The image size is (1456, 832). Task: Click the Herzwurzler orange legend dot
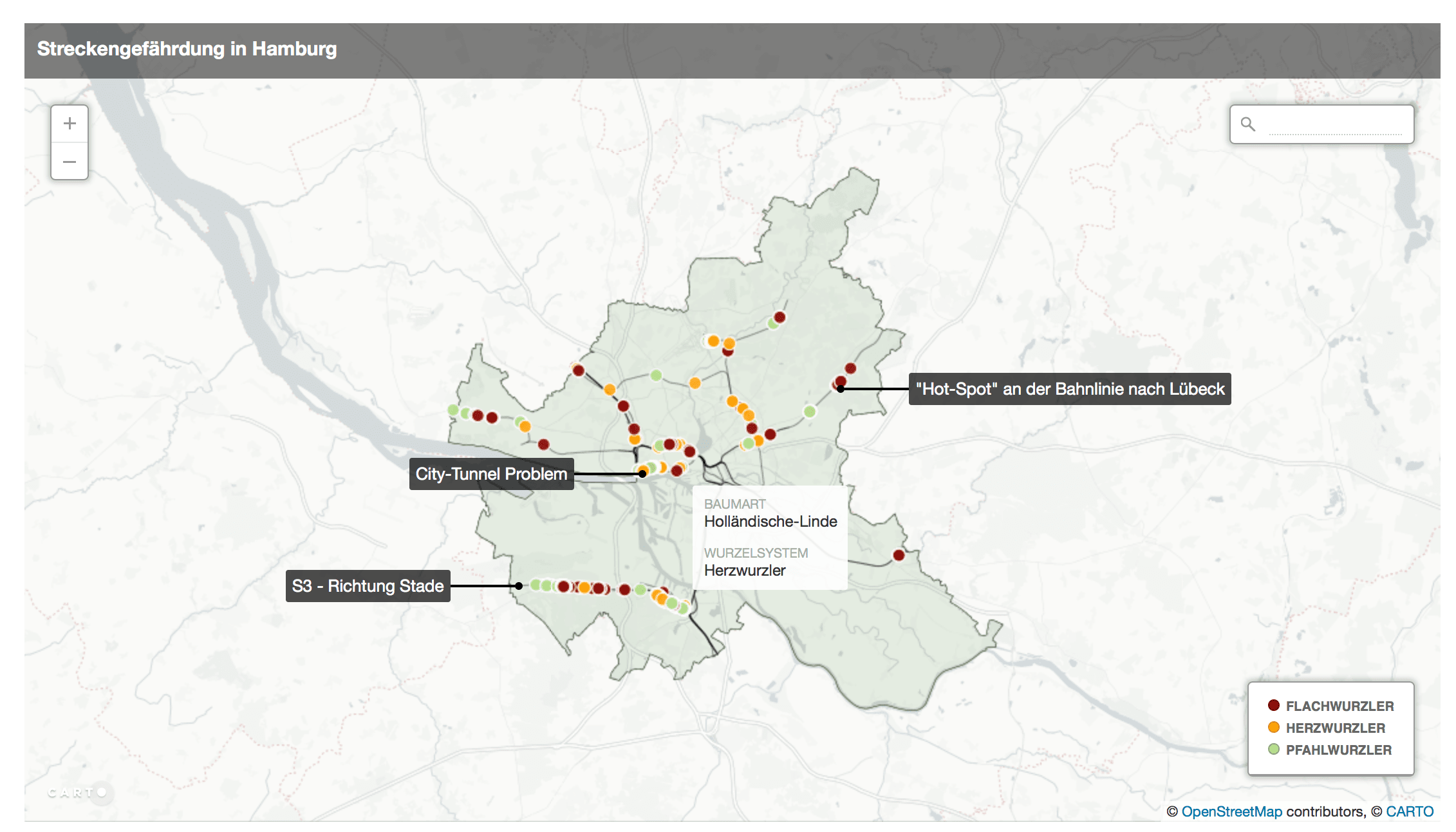pos(1273,727)
